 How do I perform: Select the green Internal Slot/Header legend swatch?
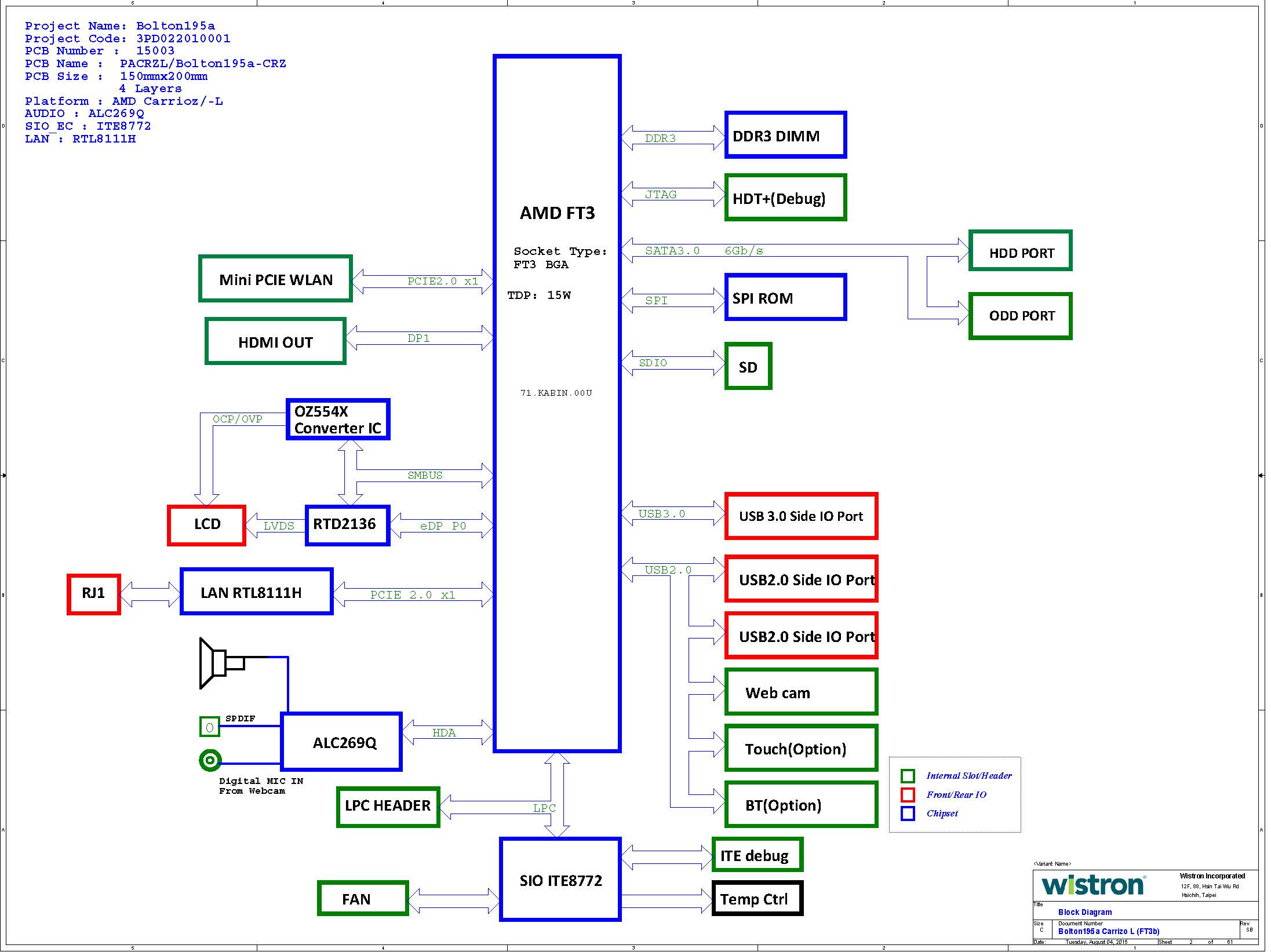point(908,776)
